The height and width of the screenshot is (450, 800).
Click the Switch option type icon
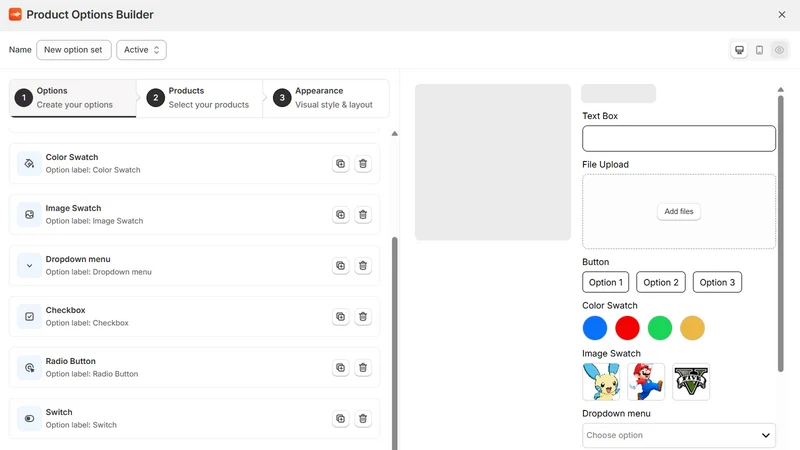[x=29, y=419]
